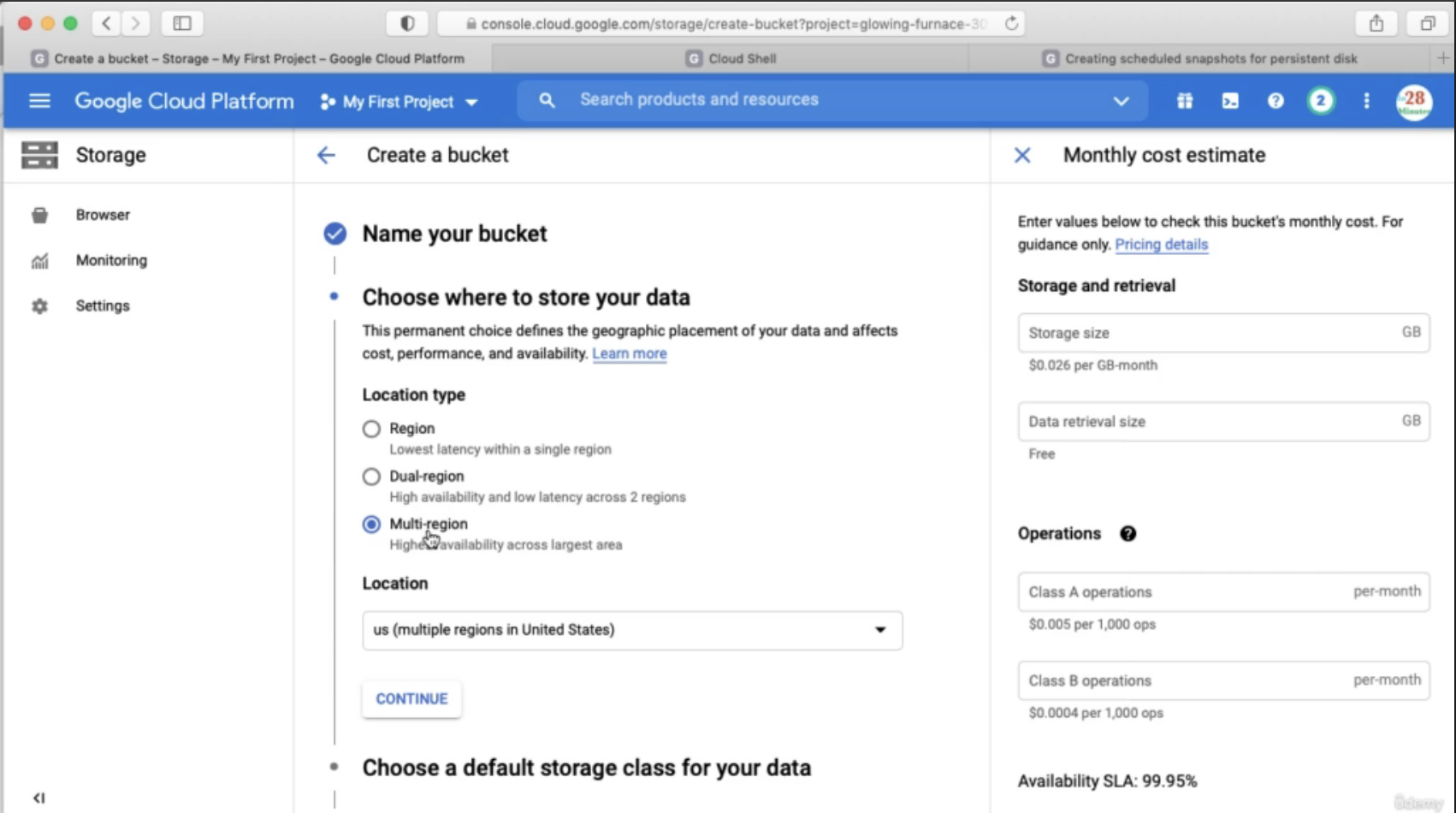Image resolution: width=1456 pixels, height=813 pixels.
Task: Show Safari tab overview
Action: 1428,23
